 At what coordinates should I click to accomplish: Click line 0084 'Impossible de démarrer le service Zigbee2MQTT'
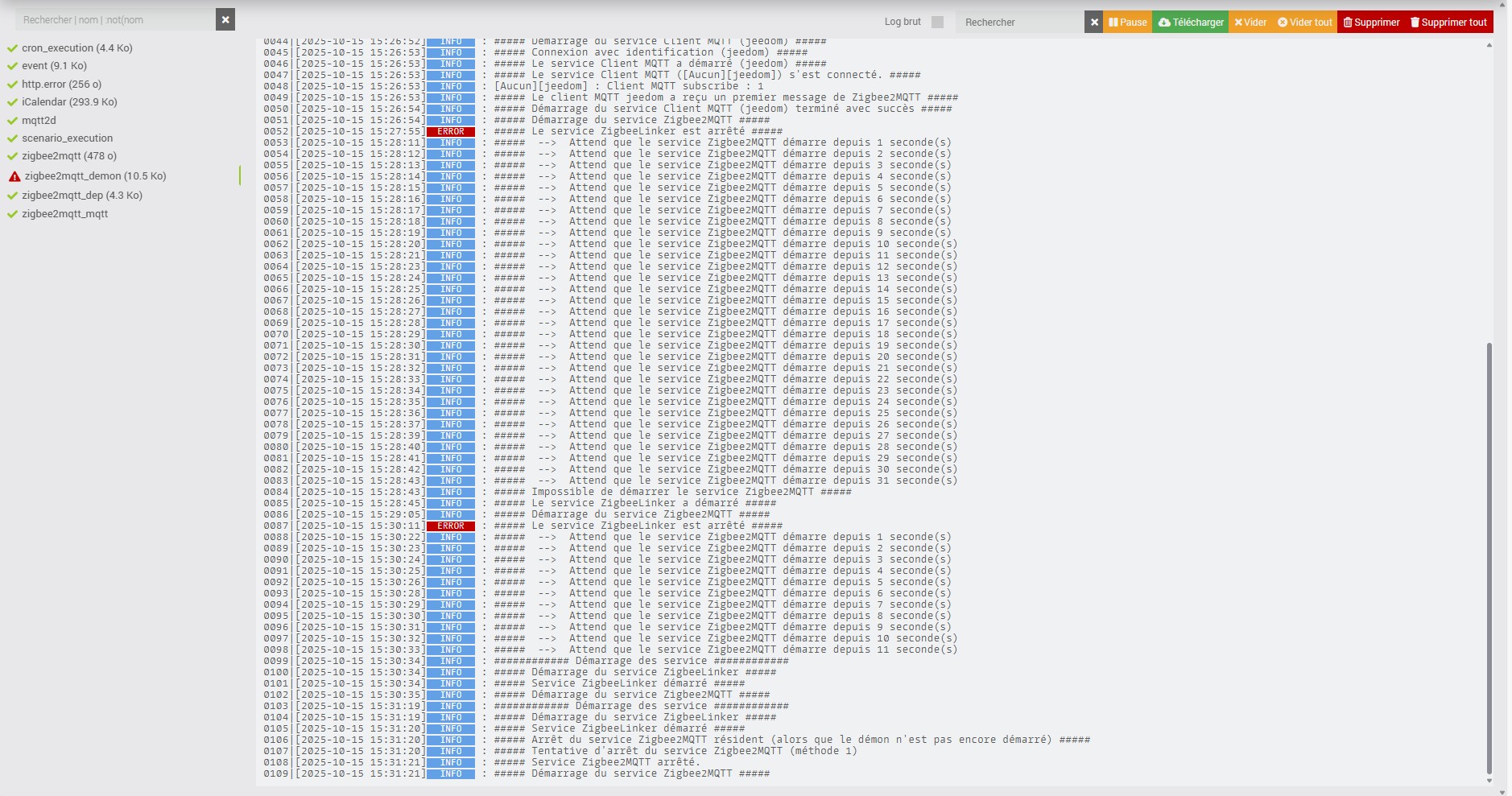pos(672,492)
